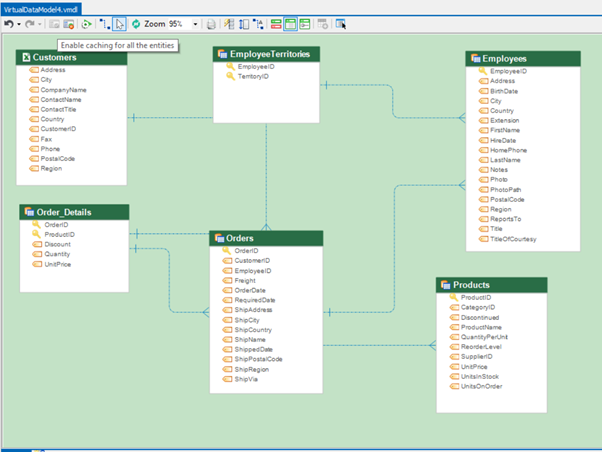Screen dimensions: 602x452
Task: Click the Order_Details entity table icon
Action: pos(29,212)
